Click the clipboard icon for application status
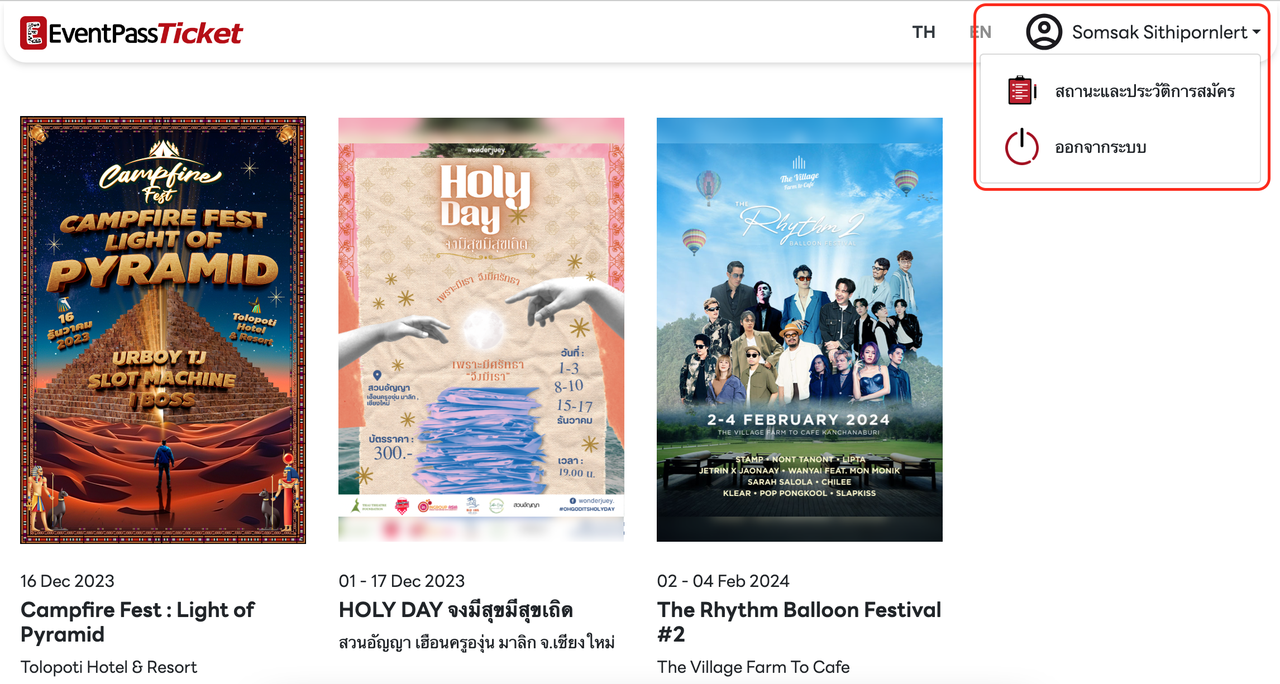 coord(1020,91)
